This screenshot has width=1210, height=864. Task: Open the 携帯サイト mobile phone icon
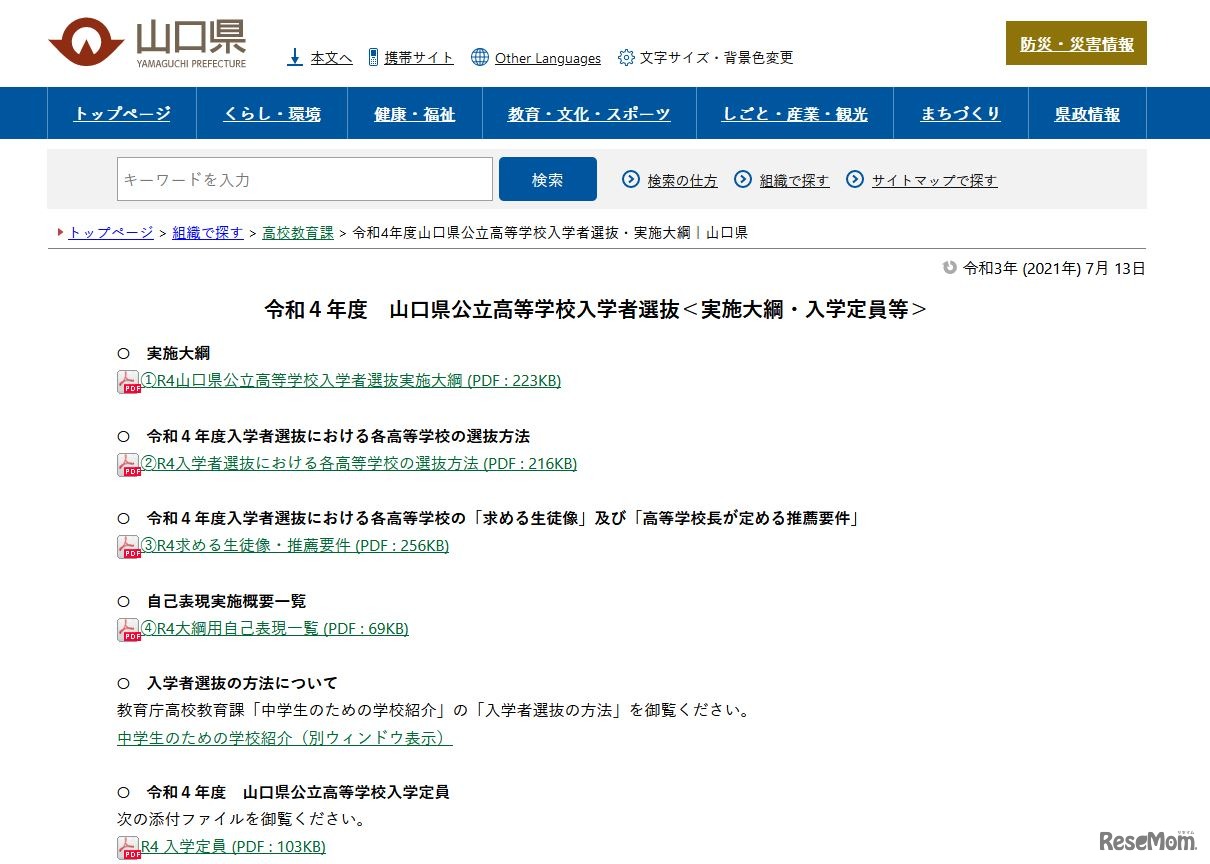[372, 56]
